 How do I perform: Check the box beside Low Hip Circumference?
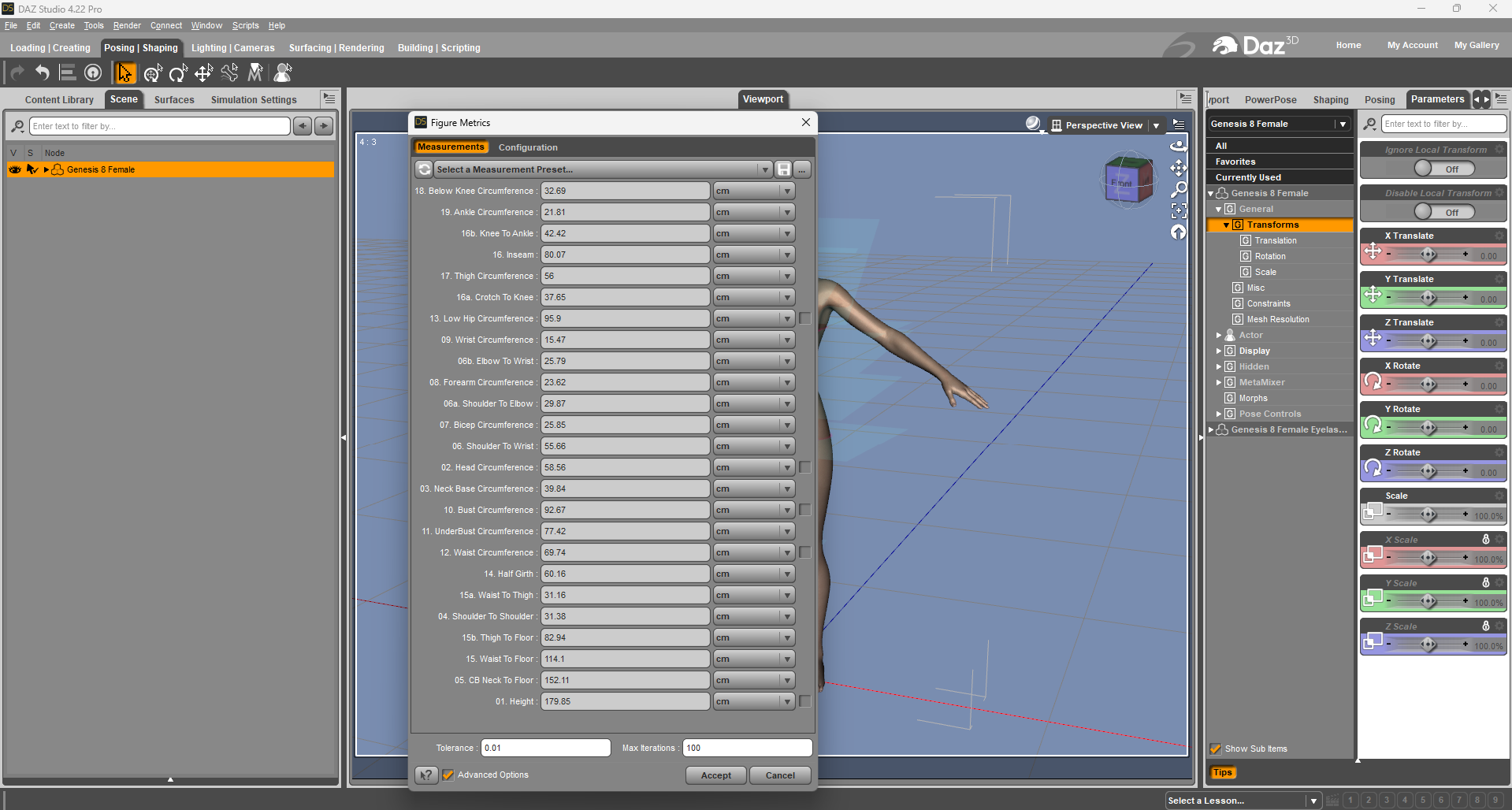click(x=805, y=318)
